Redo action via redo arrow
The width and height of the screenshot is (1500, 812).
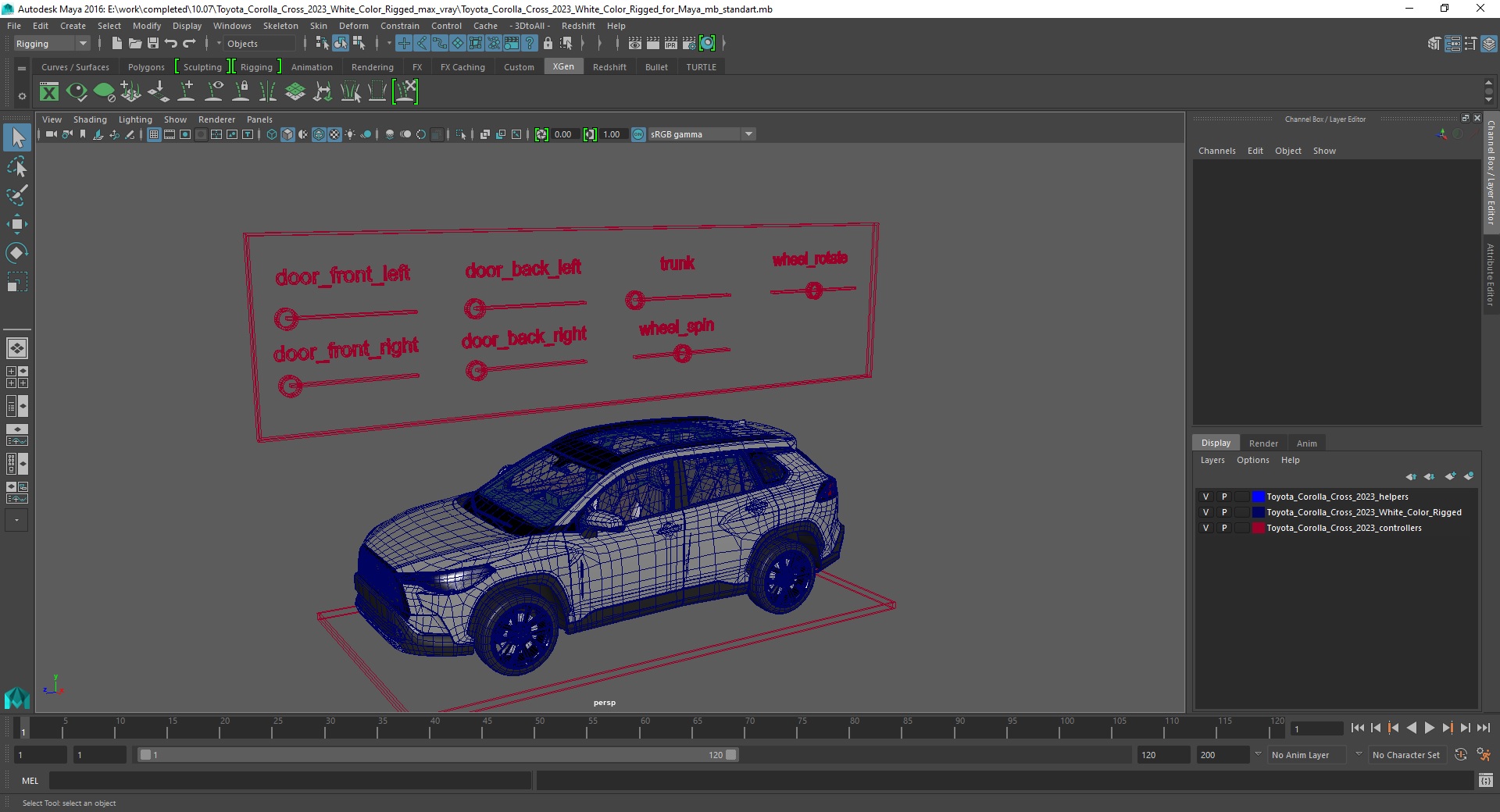pyautogui.click(x=189, y=44)
